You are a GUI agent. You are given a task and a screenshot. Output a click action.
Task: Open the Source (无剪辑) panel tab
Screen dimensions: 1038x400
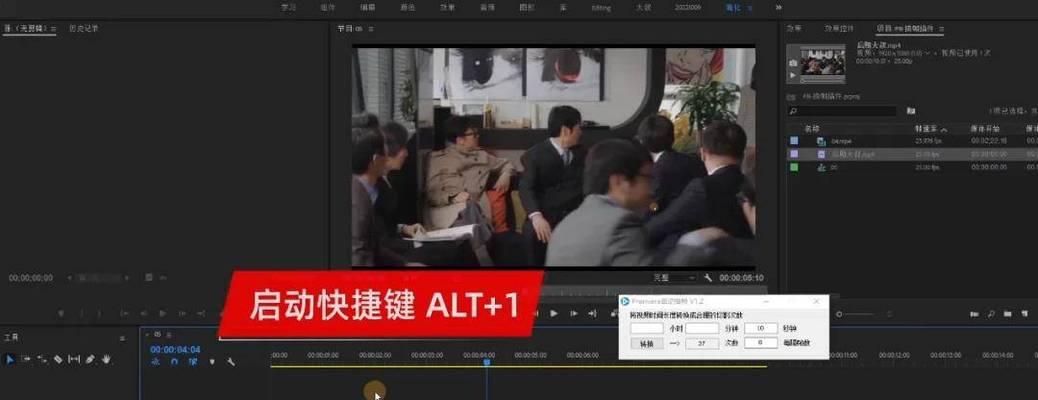coord(25,29)
